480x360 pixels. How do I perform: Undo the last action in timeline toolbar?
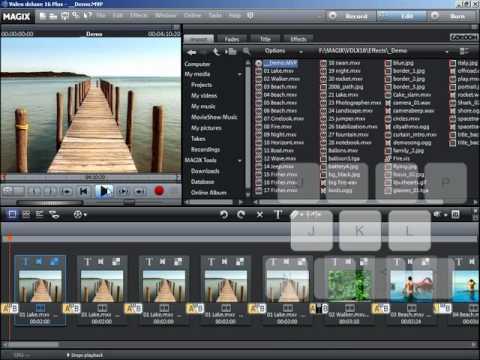tap(224, 214)
